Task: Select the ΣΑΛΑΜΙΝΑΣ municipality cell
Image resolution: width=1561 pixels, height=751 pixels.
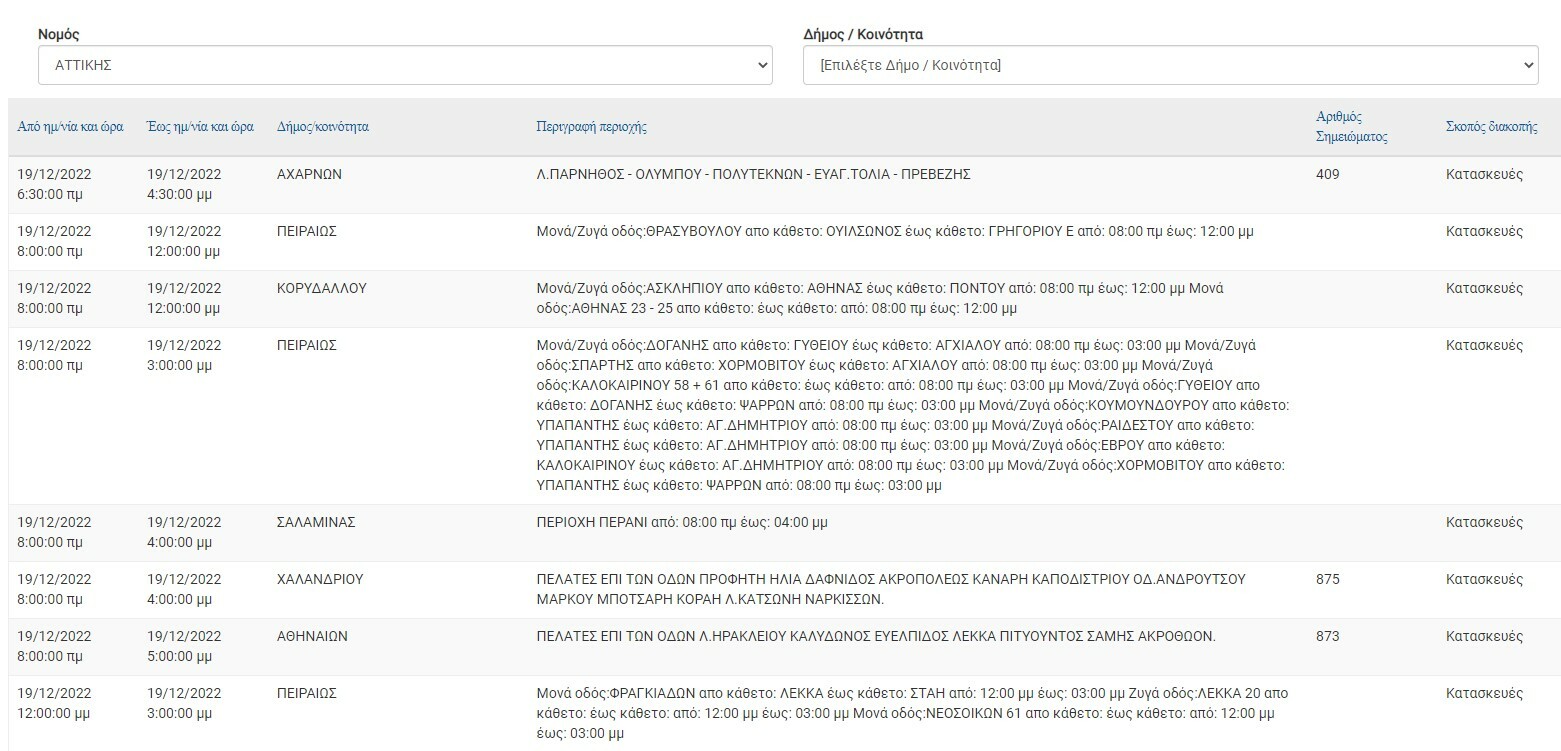Action: click(316, 522)
